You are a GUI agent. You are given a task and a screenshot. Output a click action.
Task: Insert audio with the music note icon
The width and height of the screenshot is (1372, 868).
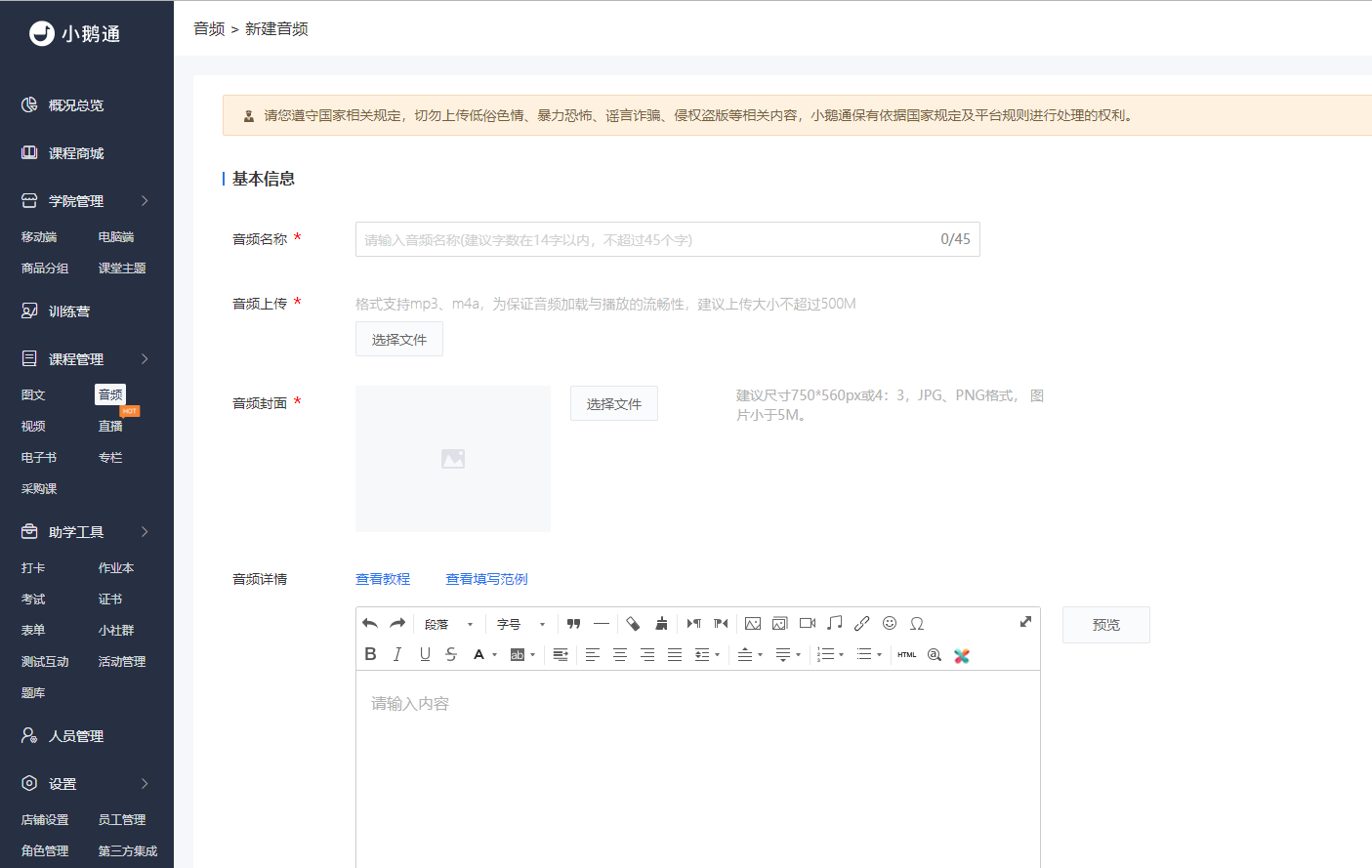click(x=834, y=623)
